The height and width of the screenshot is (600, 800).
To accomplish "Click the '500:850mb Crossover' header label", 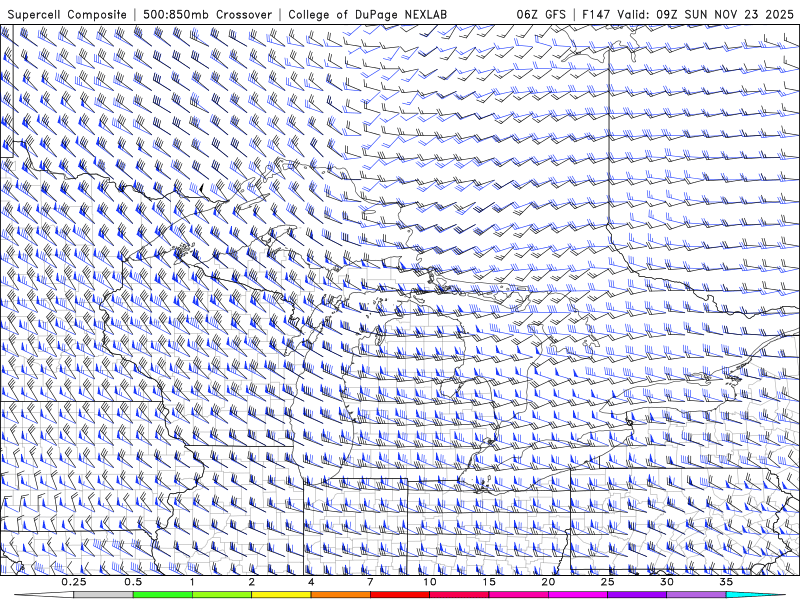I will pyautogui.click(x=208, y=14).
